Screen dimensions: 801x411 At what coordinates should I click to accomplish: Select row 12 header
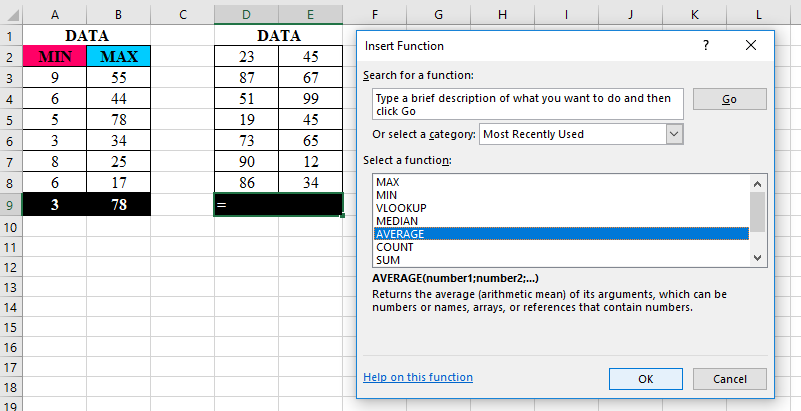pyautogui.click(x=11, y=268)
